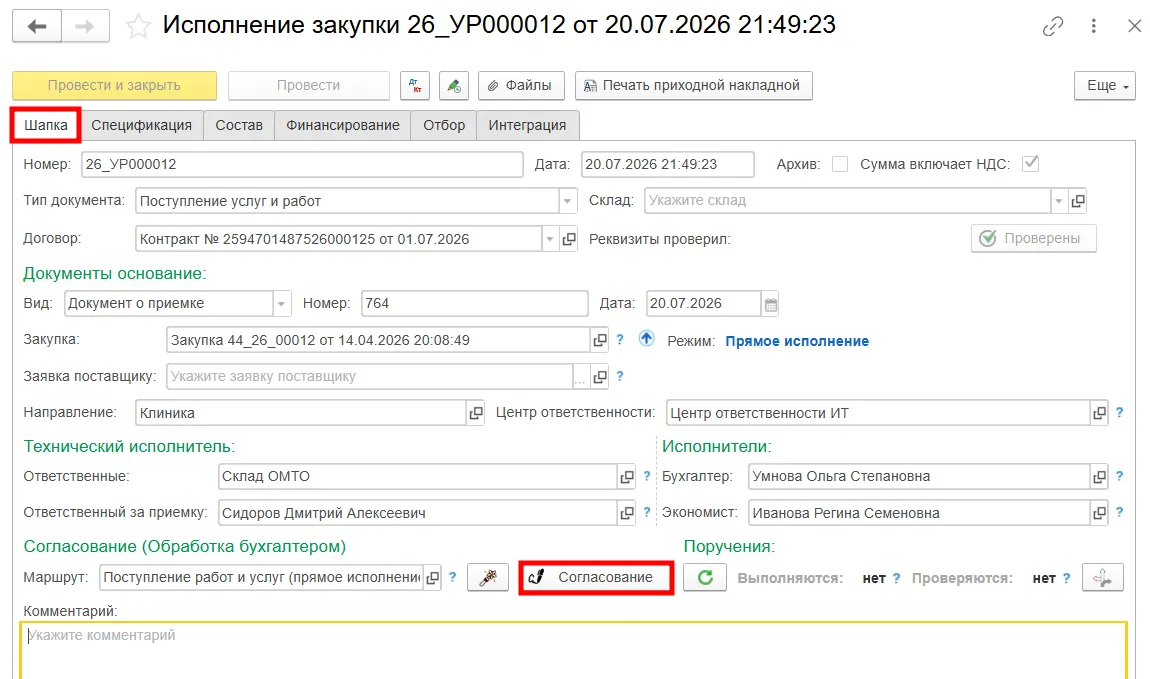Switch to the Состав tab
This screenshot has height=679, width=1150.
(x=239, y=125)
